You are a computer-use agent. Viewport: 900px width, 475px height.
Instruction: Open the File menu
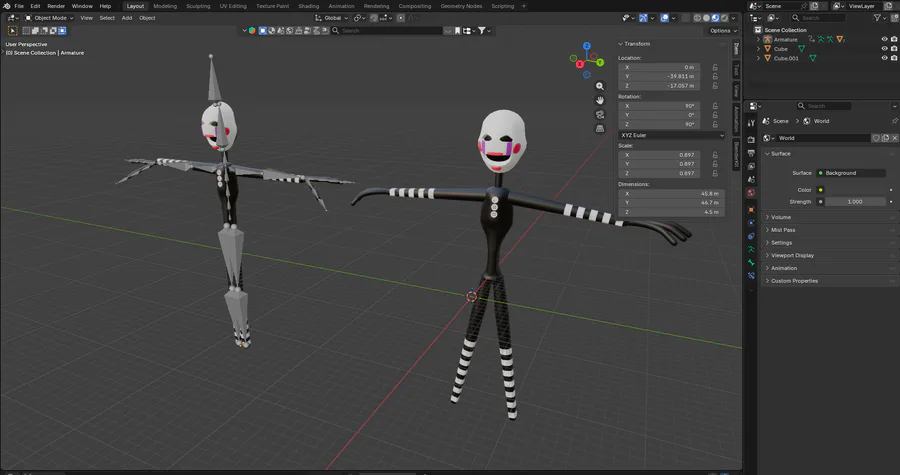click(19, 6)
